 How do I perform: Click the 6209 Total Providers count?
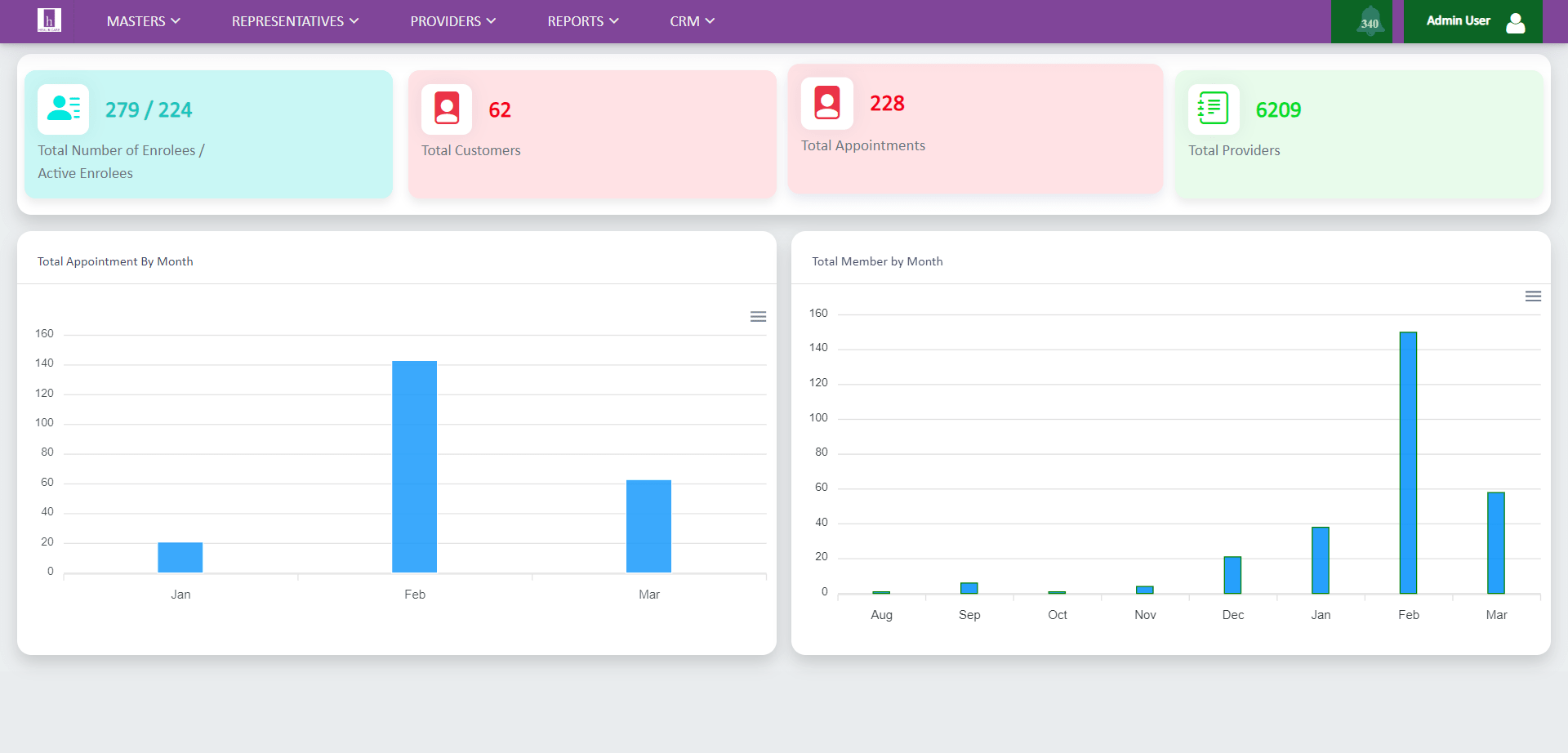1278,110
